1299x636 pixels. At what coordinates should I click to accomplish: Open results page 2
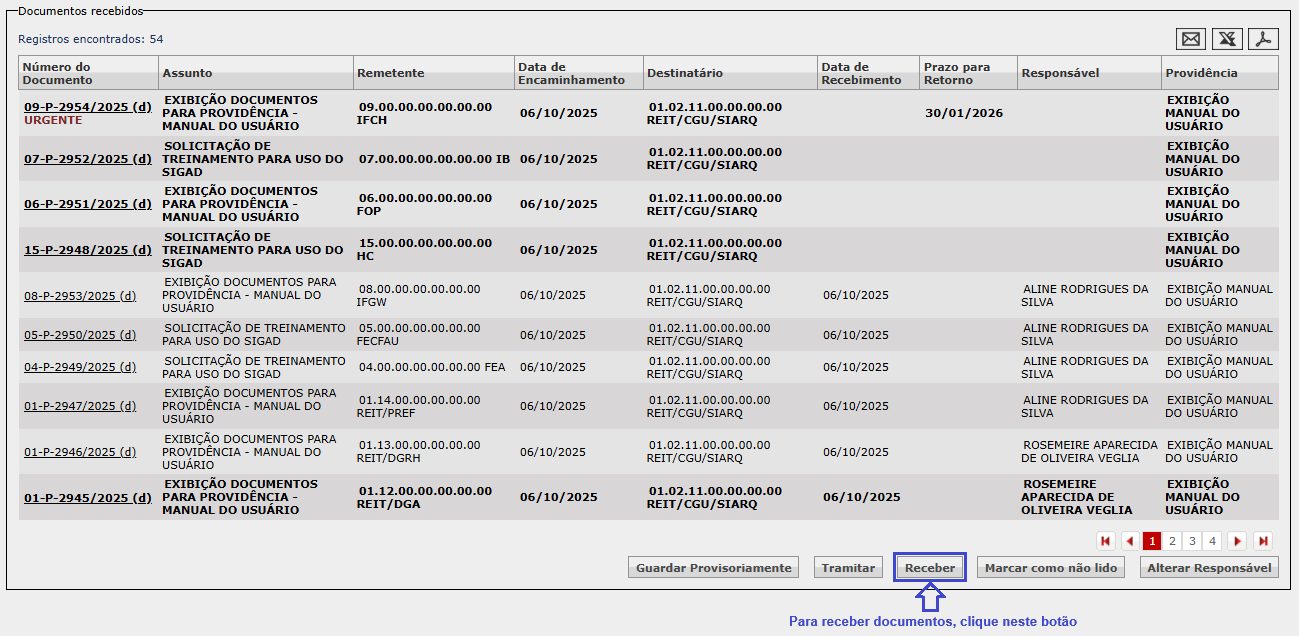pyautogui.click(x=1172, y=541)
